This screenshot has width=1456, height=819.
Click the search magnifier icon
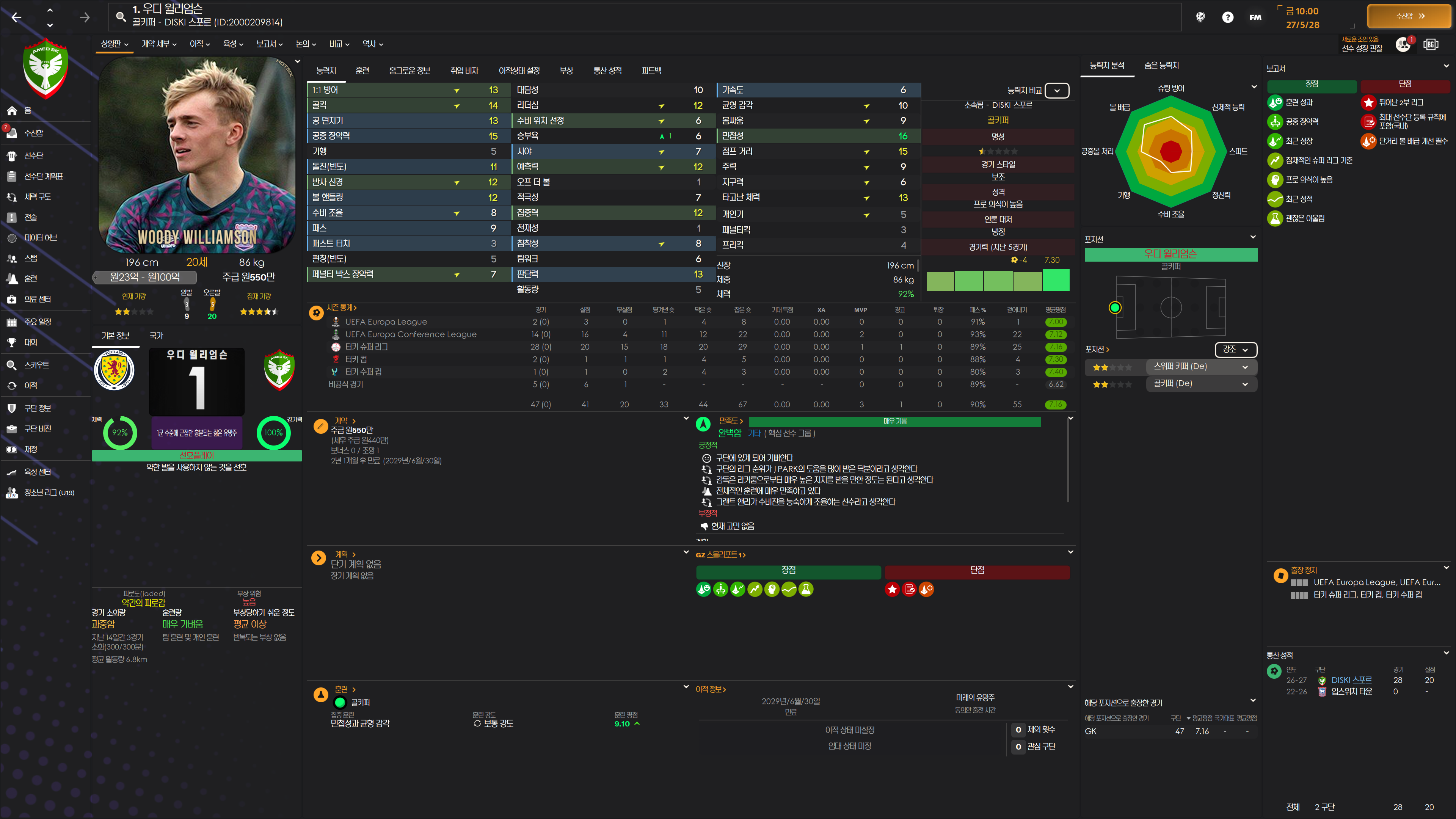point(121,16)
